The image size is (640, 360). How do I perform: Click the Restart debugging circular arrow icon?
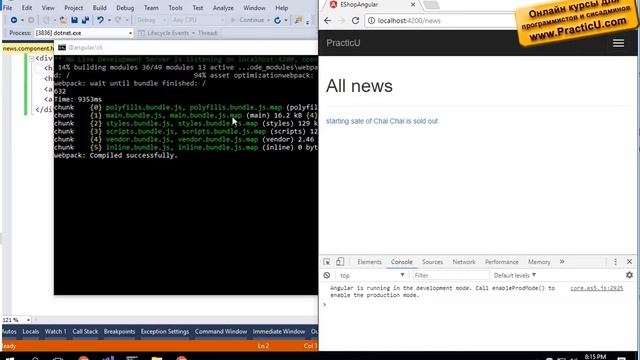pos(278,20)
